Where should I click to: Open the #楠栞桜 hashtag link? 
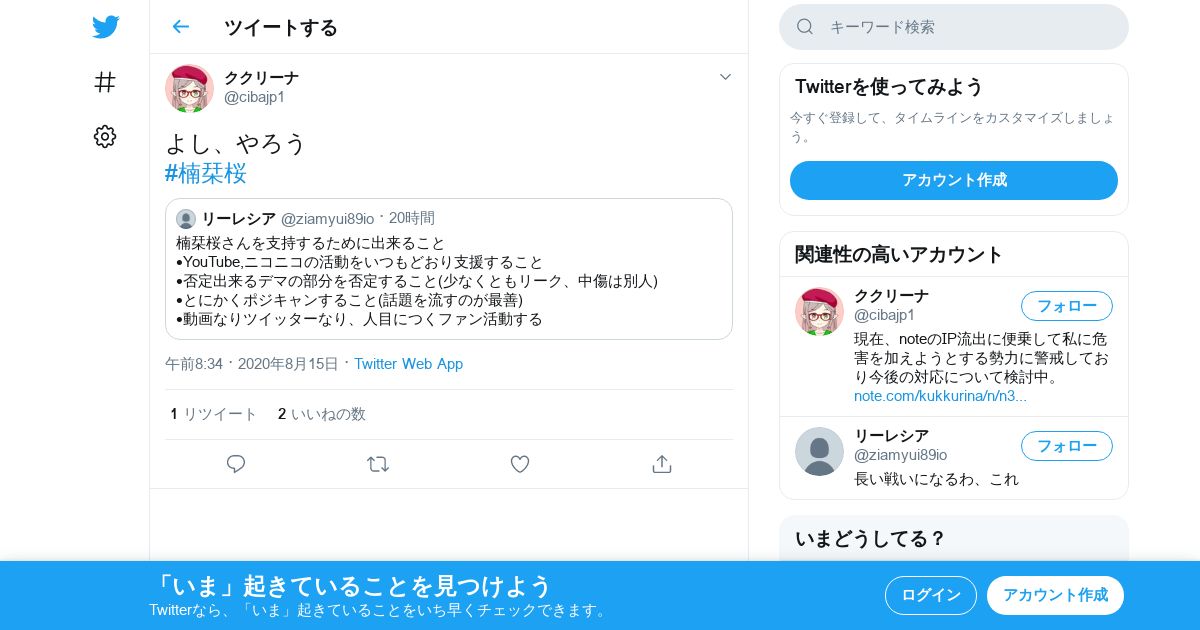(x=206, y=173)
